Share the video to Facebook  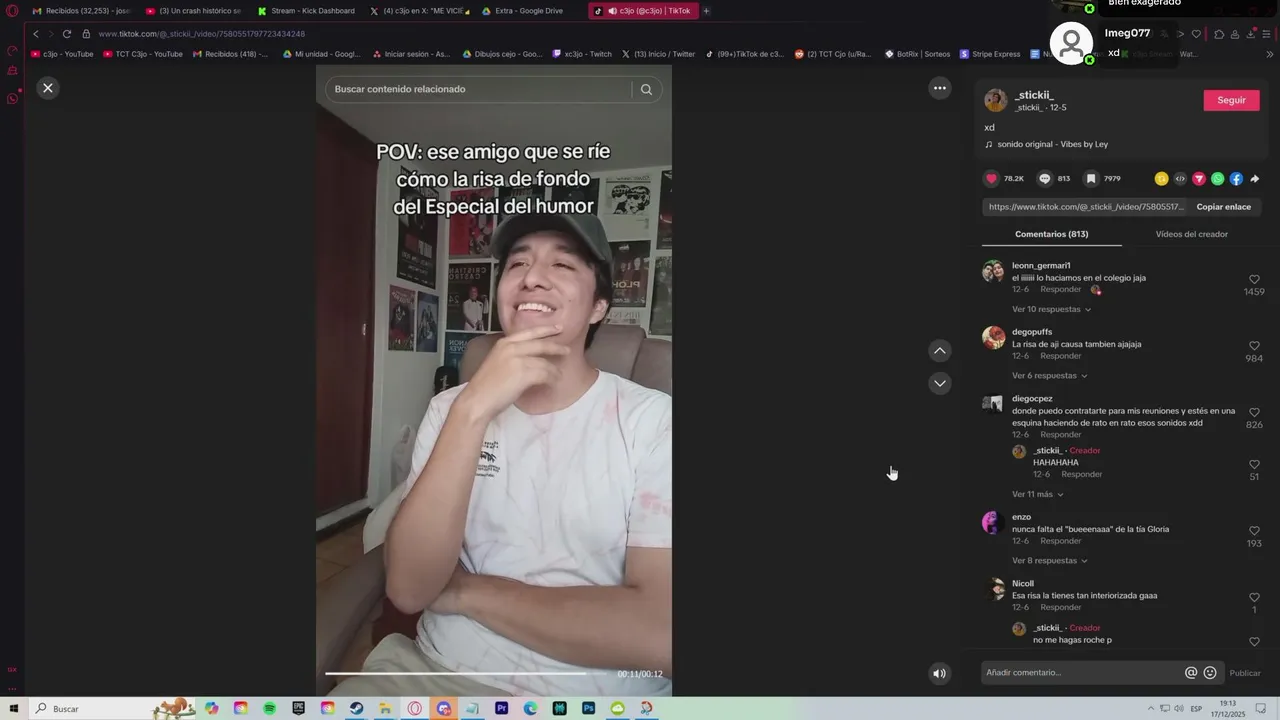1236,179
